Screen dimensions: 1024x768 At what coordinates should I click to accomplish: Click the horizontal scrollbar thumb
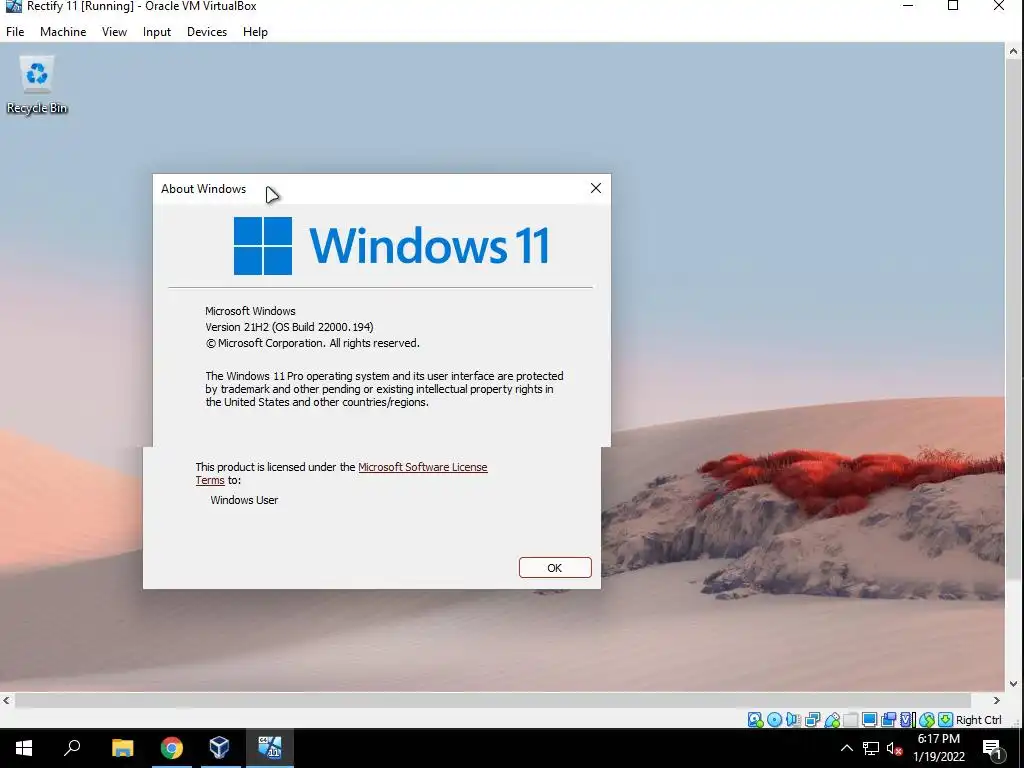click(492, 700)
